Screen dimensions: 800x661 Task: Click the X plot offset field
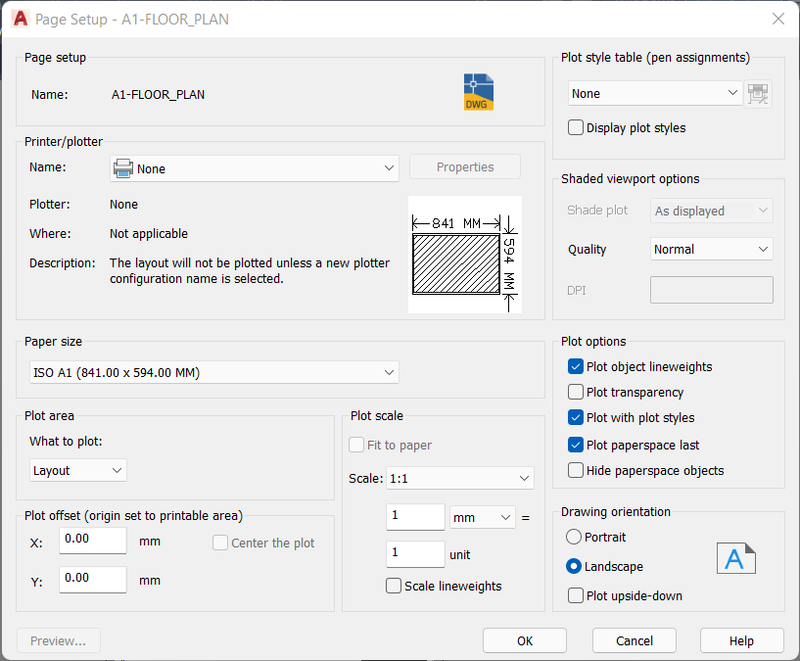pos(93,540)
